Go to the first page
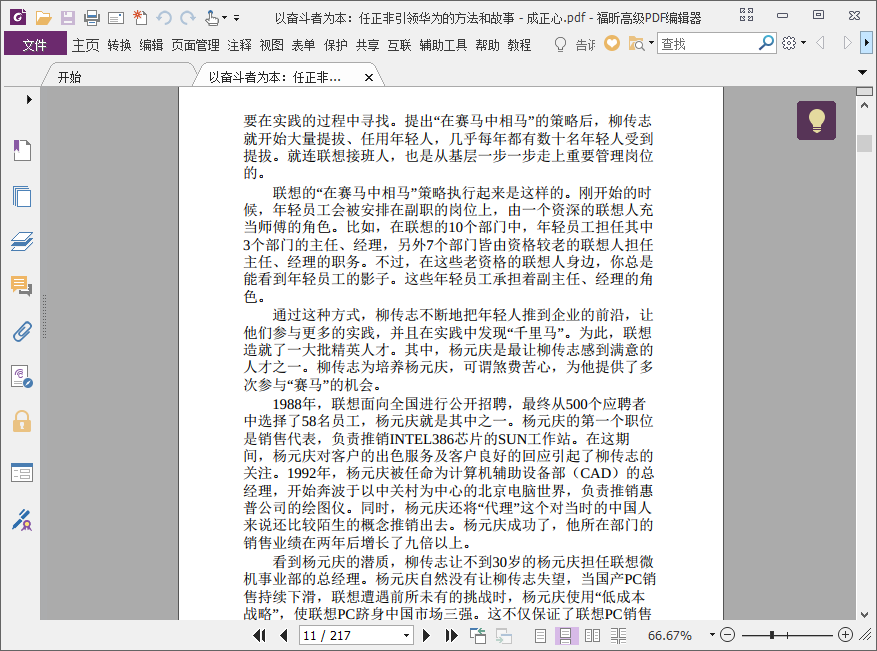877x651 pixels. (x=260, y=635)
